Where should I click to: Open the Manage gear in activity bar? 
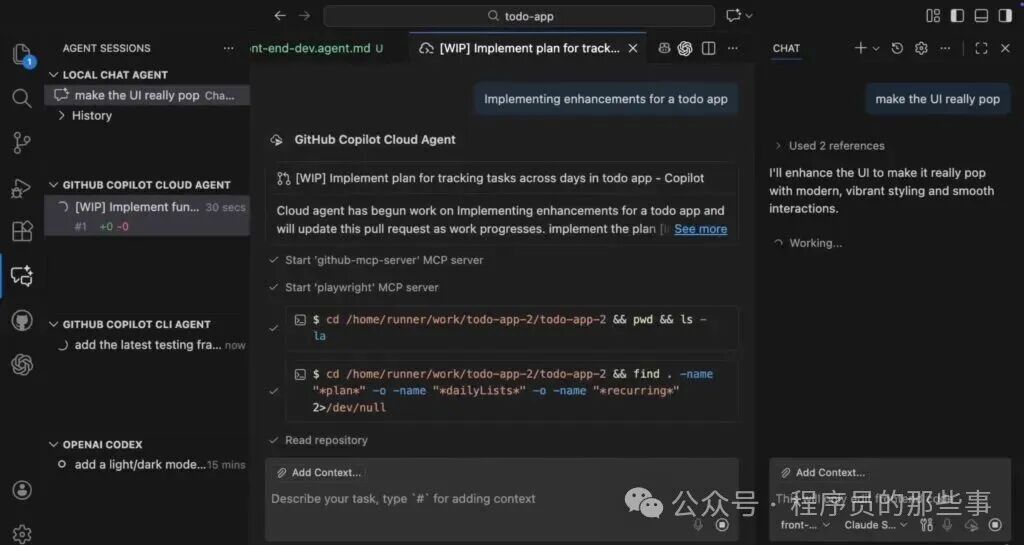(22, 533)
